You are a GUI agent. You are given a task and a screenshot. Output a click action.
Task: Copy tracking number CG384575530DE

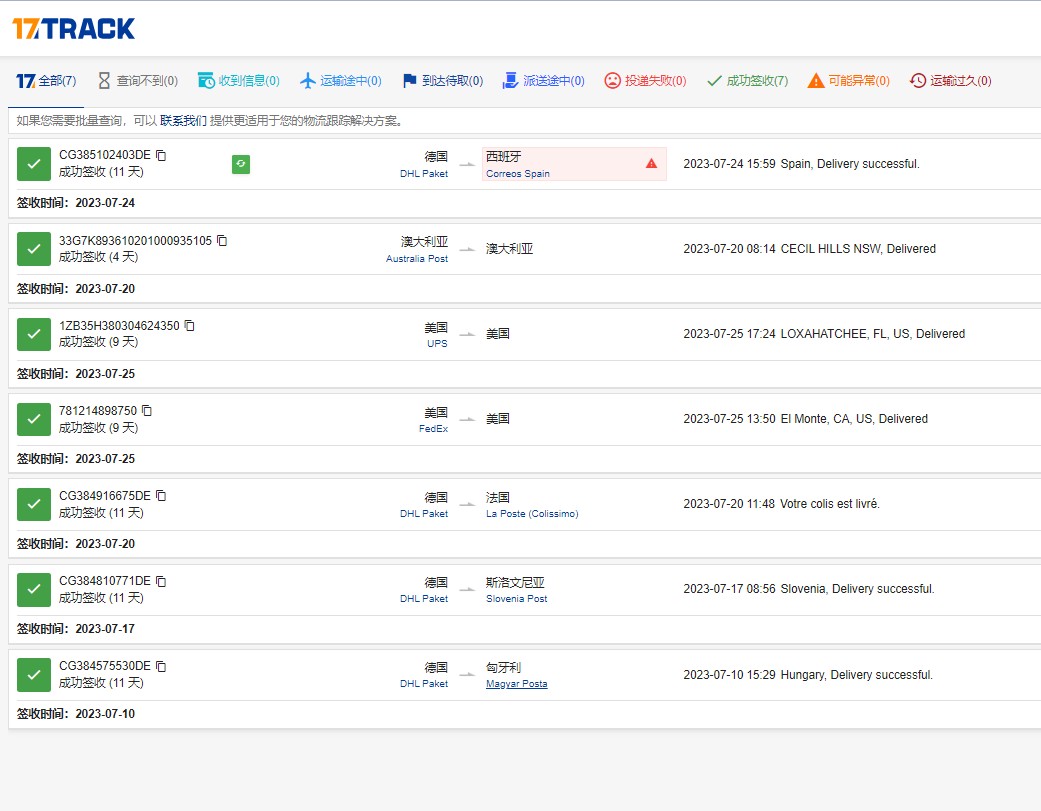pos(161,666)
